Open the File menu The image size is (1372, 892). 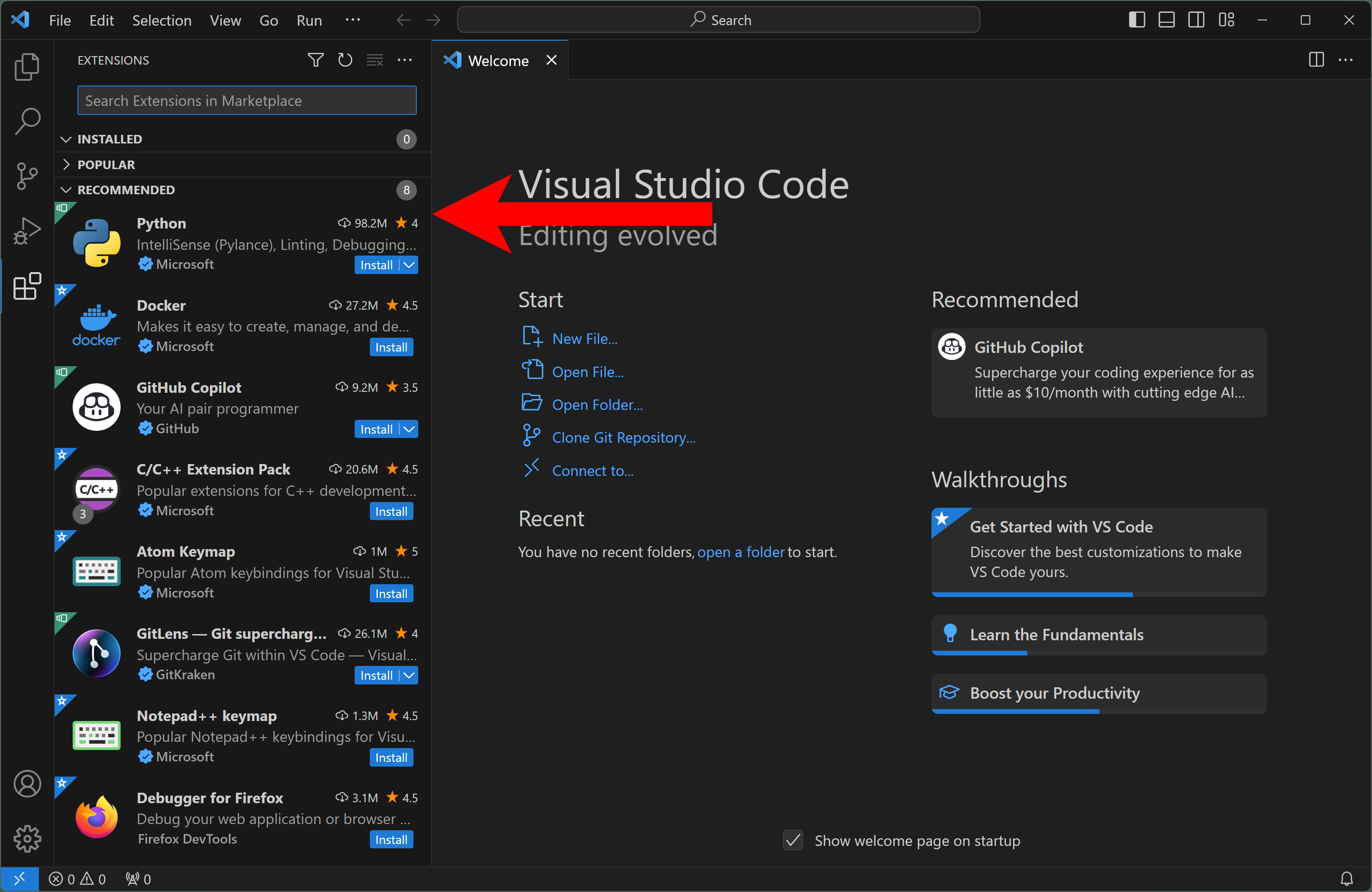click(60, 20)
